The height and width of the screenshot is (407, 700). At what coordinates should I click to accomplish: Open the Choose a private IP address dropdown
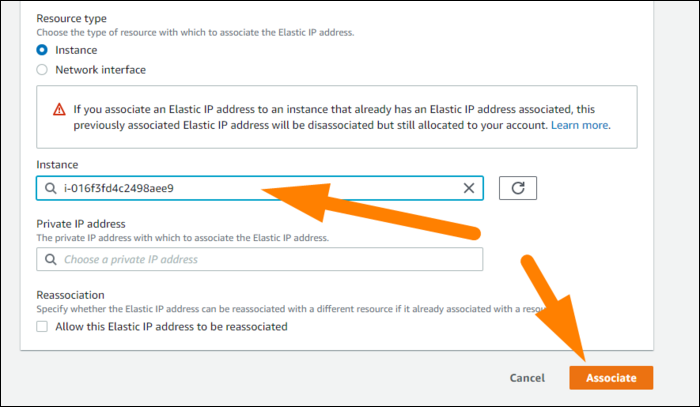click(x=260, y=260)
